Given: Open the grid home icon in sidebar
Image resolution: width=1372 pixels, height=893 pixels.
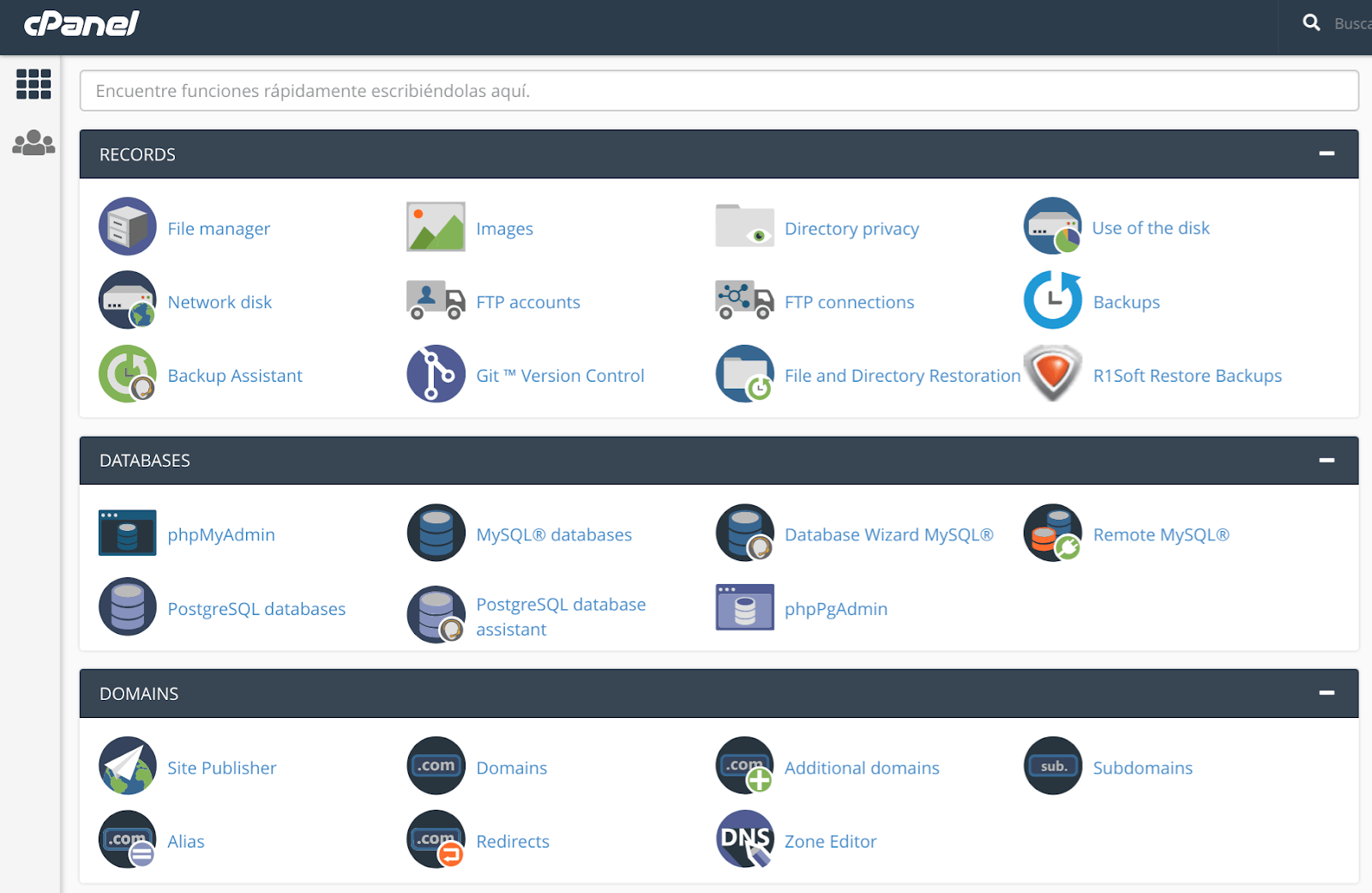Looking at the screenshot, I should pyautogui.click(x=33, y=84).
